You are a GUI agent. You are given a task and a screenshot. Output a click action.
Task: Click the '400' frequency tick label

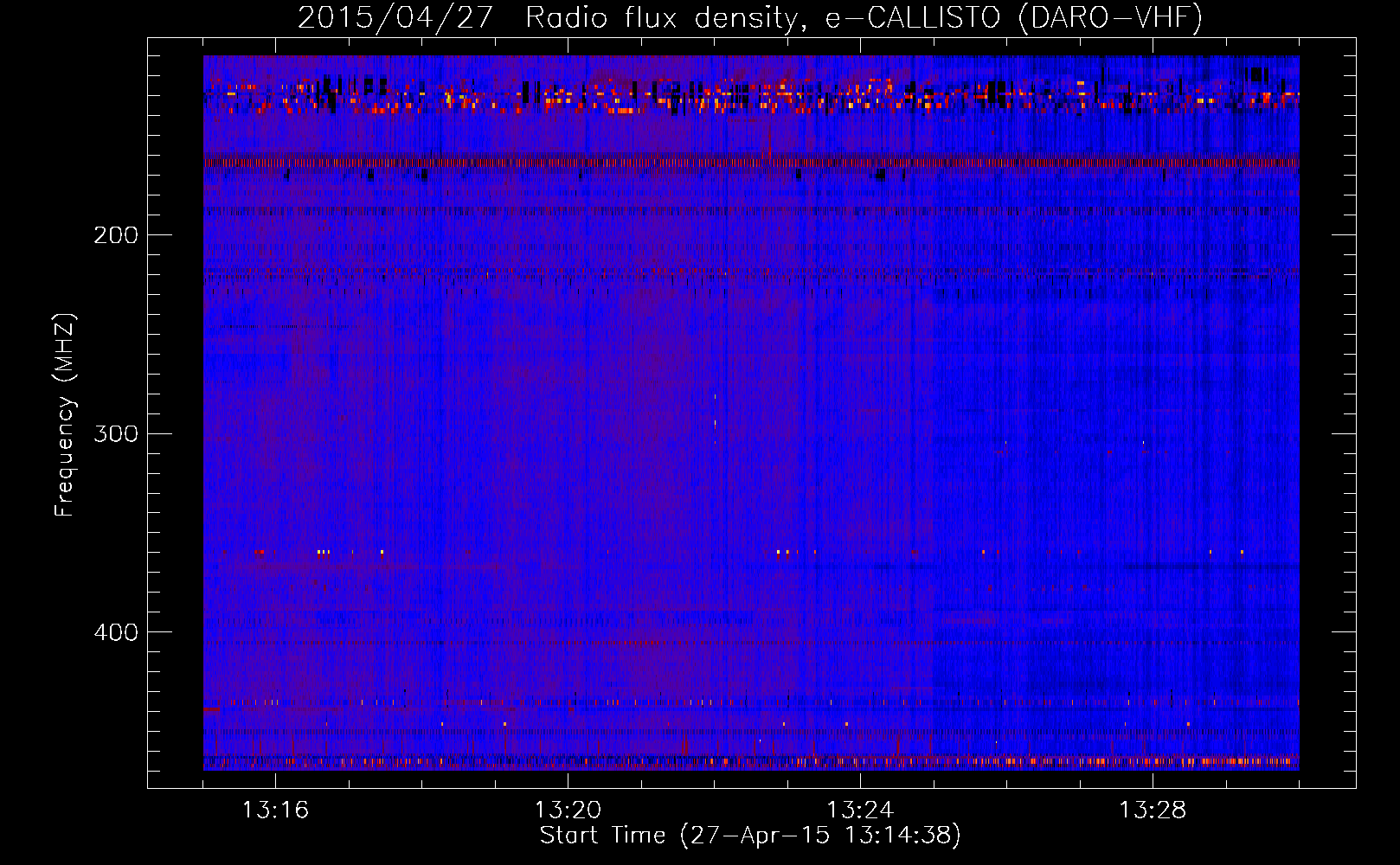(x=116, y=632)
